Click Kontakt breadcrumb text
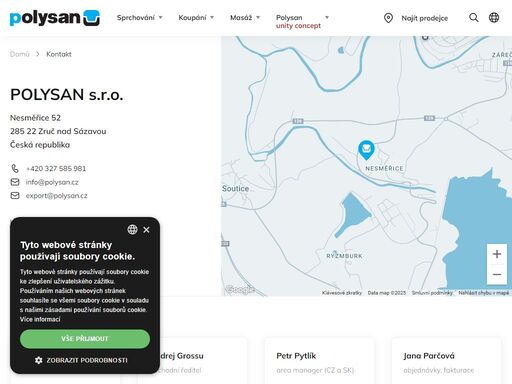The height and width of the screenshot is (384, 512). click(59, 54)
